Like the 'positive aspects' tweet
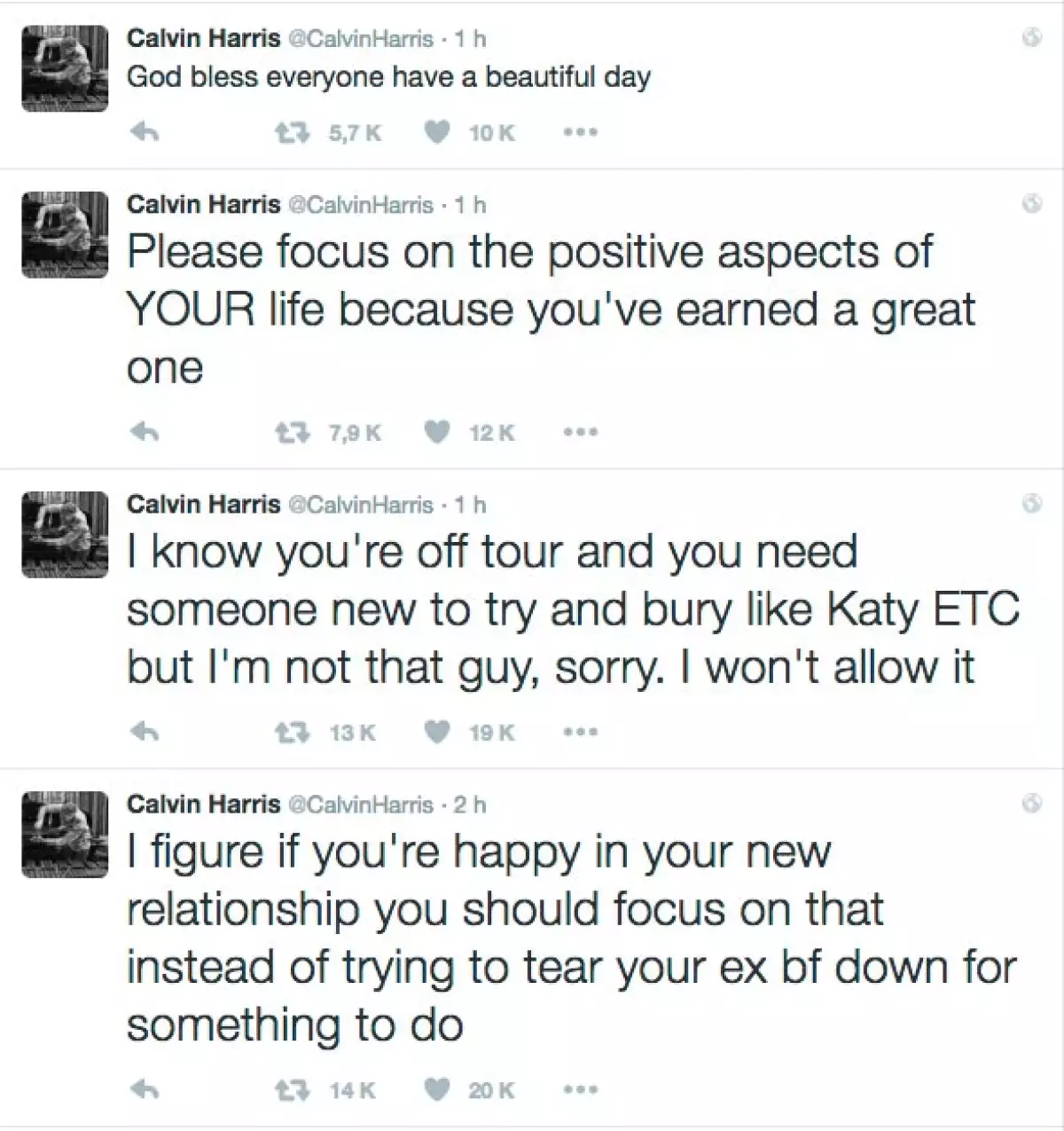1064x1131 pixels. pos(437,433)
